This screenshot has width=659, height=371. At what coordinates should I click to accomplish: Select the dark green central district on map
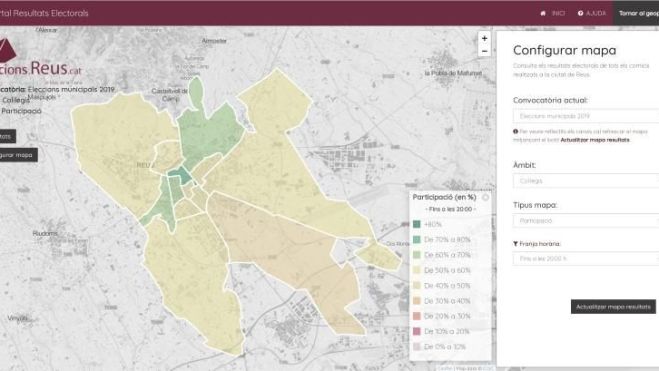(181, 175)
